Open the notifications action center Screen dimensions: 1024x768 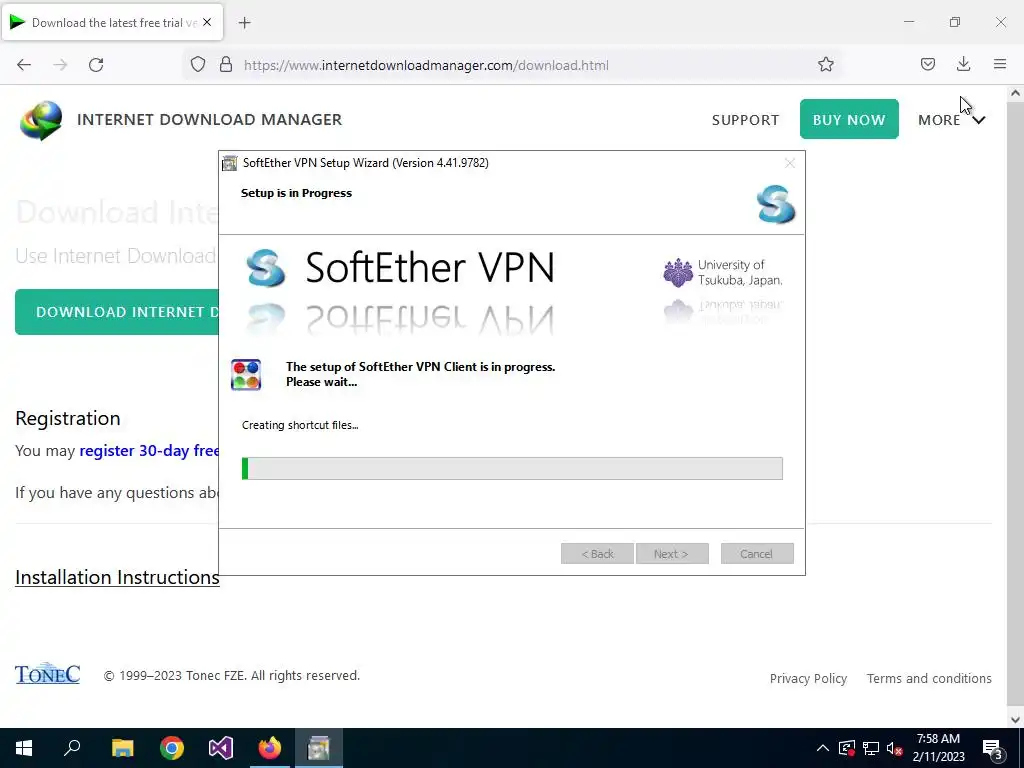tap(993, 748)
